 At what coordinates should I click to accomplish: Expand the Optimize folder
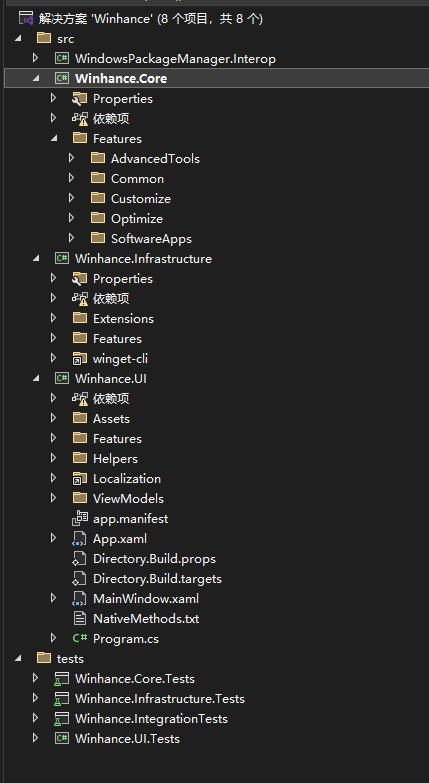(71, 218)
